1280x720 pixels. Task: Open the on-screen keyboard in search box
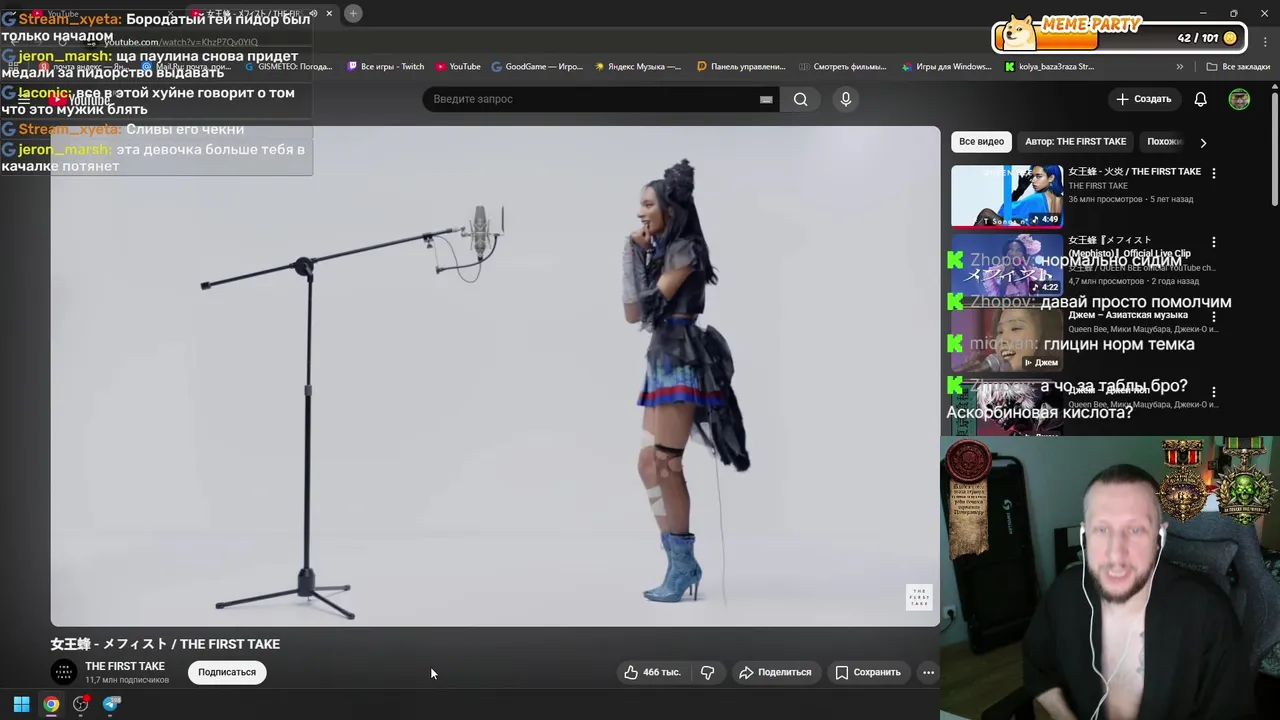click(766, 99)
